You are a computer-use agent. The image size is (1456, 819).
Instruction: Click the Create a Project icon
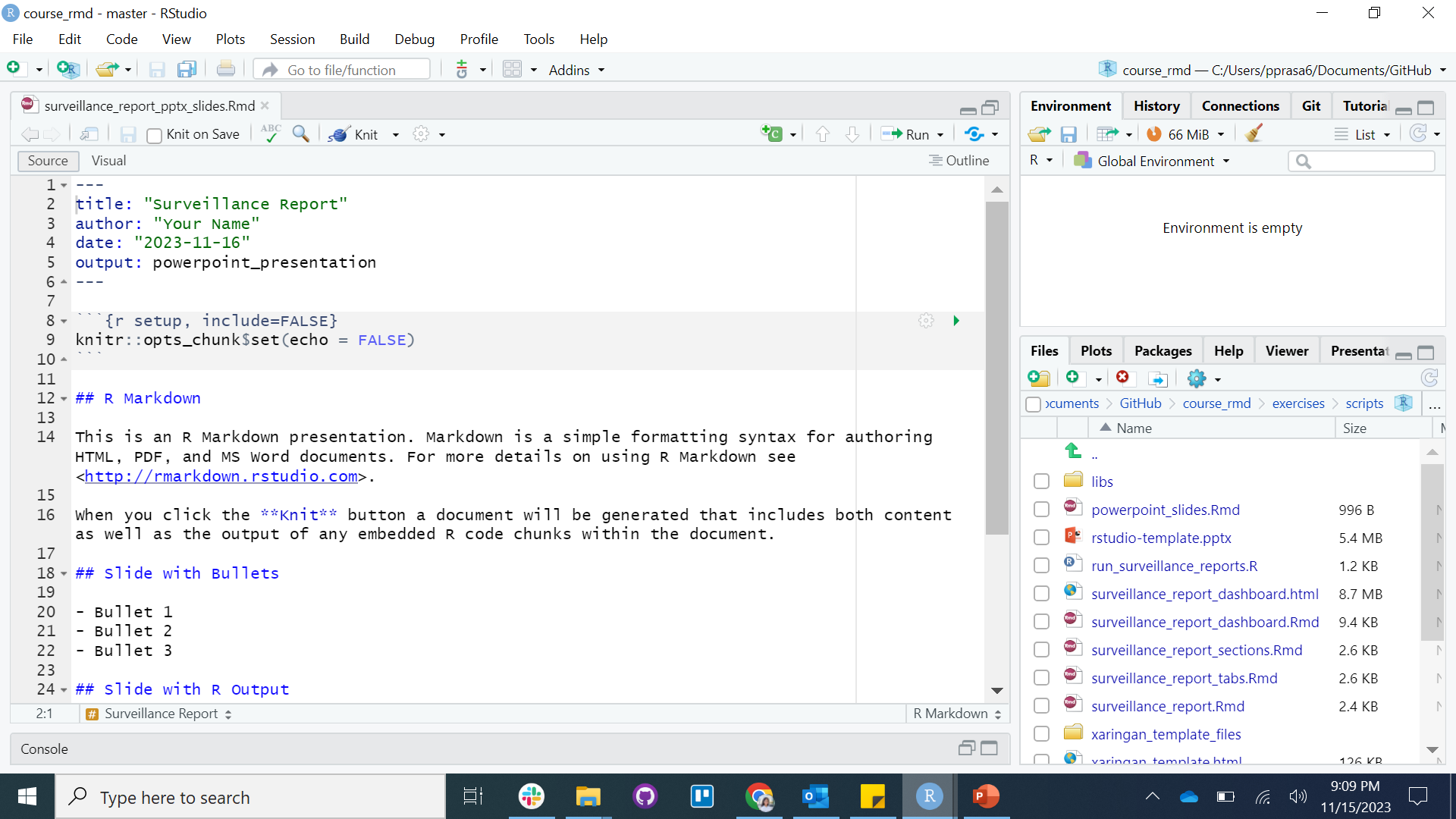(67, 69)
